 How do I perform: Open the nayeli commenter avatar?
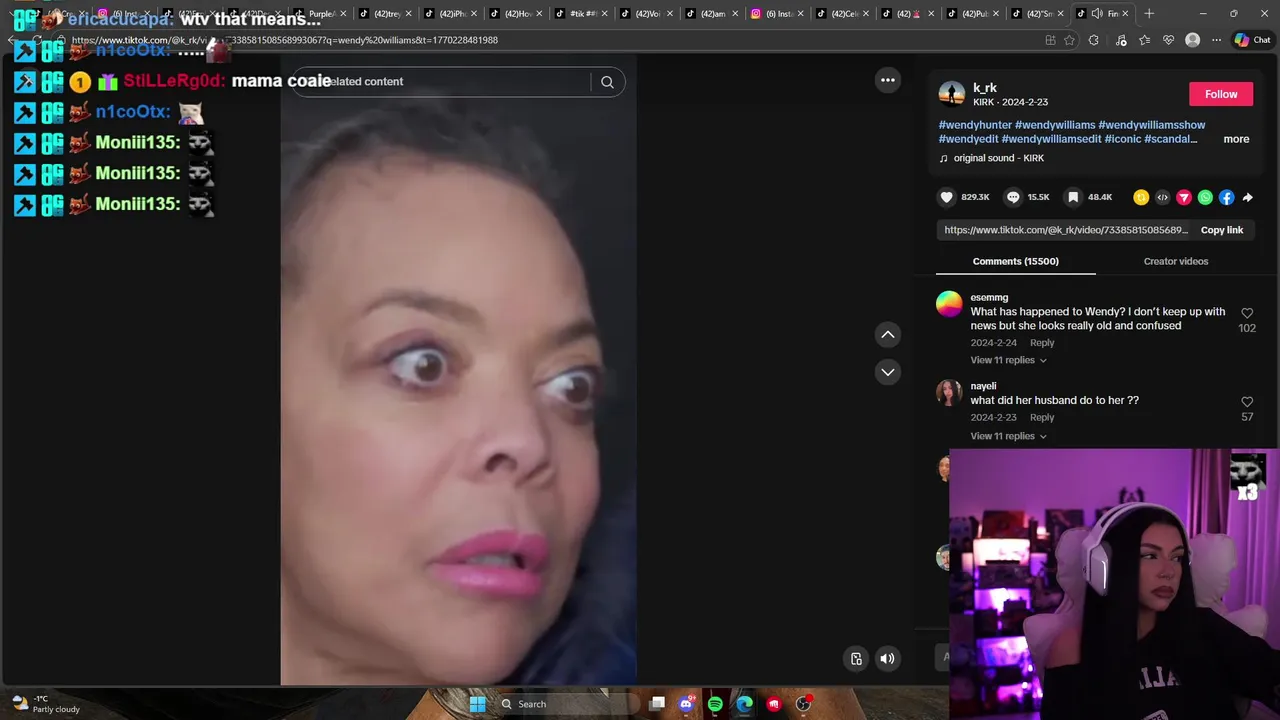[x=949, y=392]
